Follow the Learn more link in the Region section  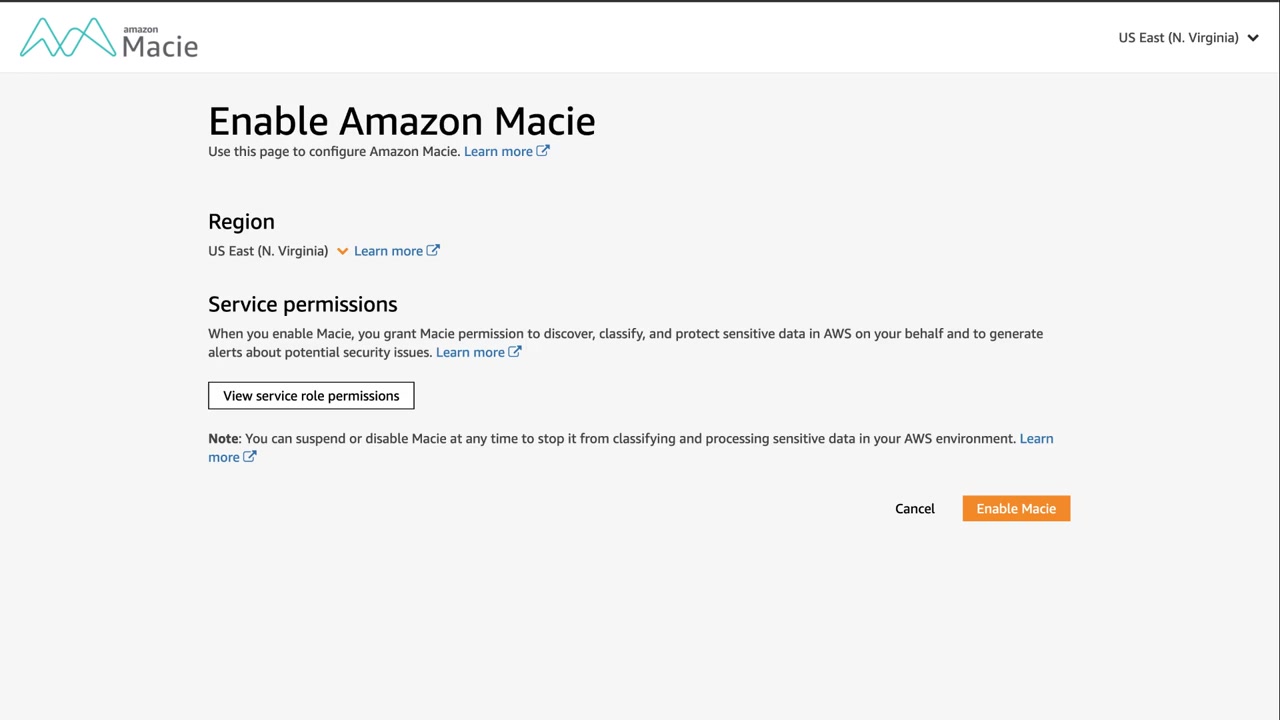point(388,251)
